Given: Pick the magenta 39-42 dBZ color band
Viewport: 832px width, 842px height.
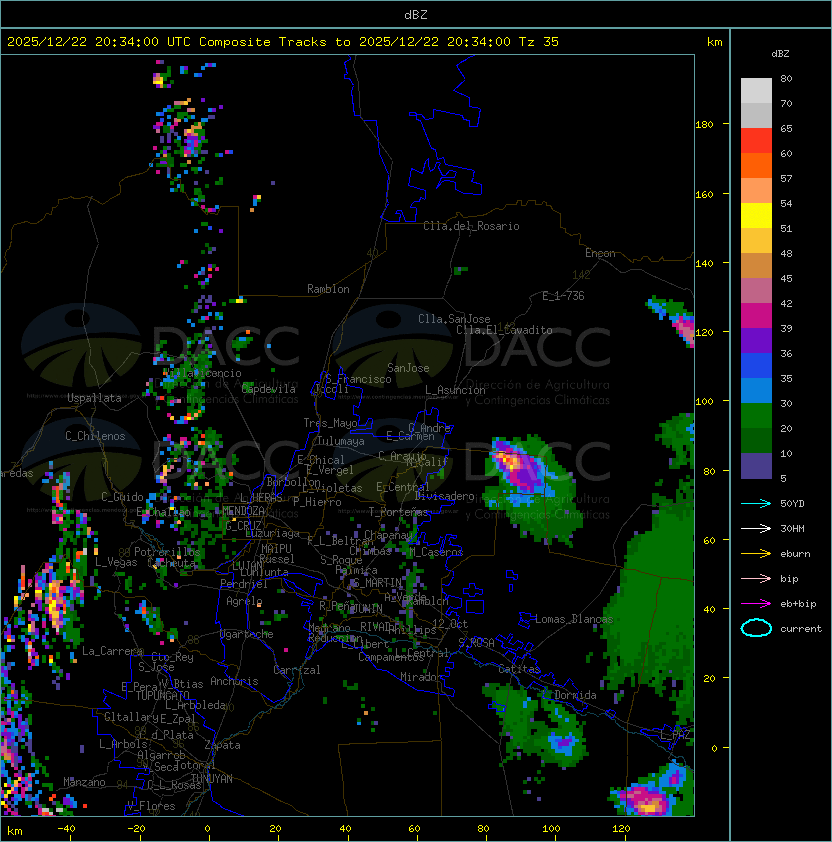Looking at the screenshot, I should point(756,316).
